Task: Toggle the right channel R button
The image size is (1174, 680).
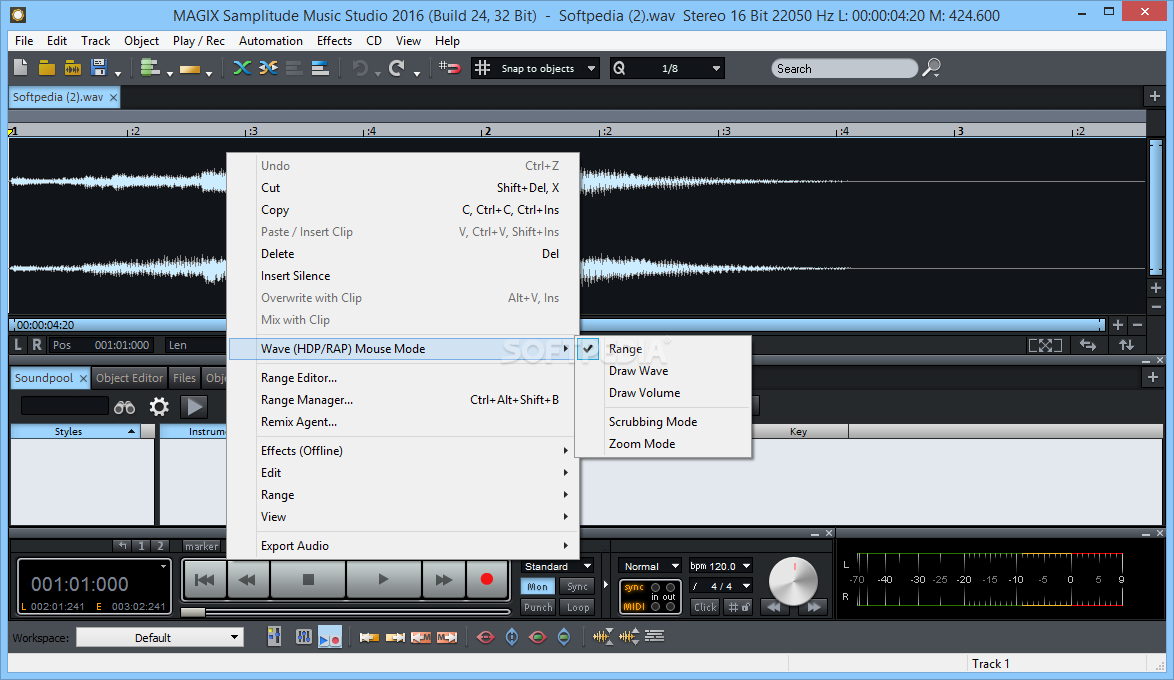Action: (x=37, y=345)
